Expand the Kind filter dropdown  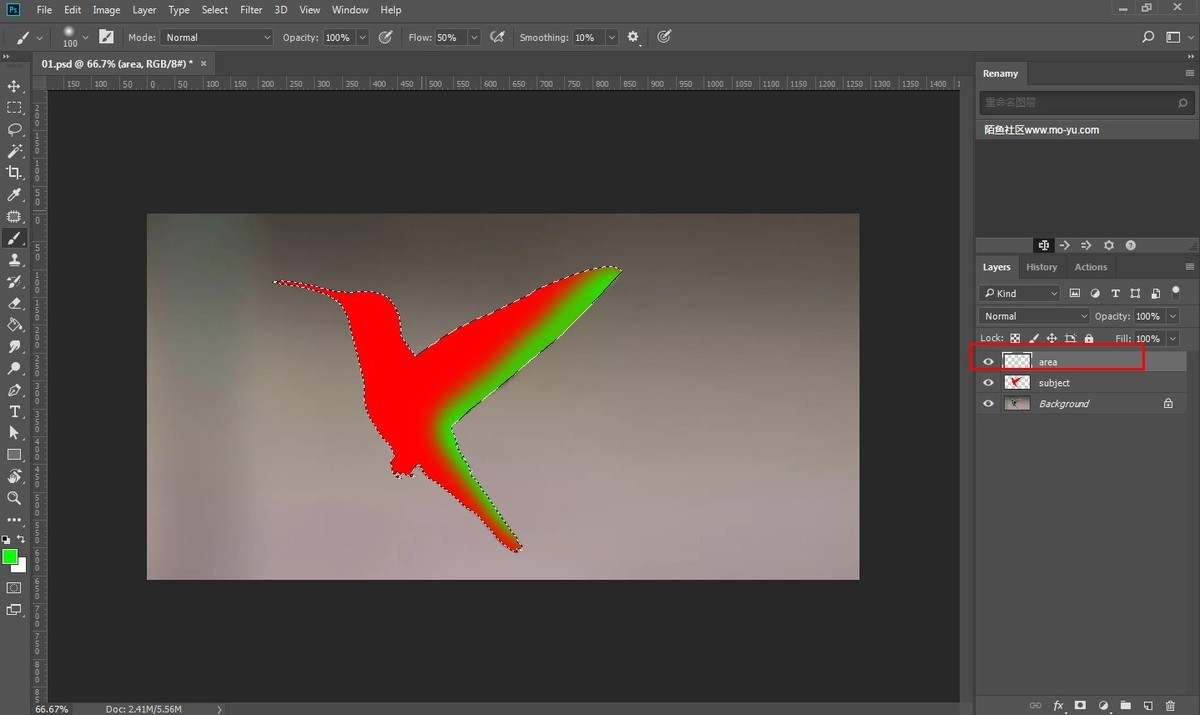1019,293
